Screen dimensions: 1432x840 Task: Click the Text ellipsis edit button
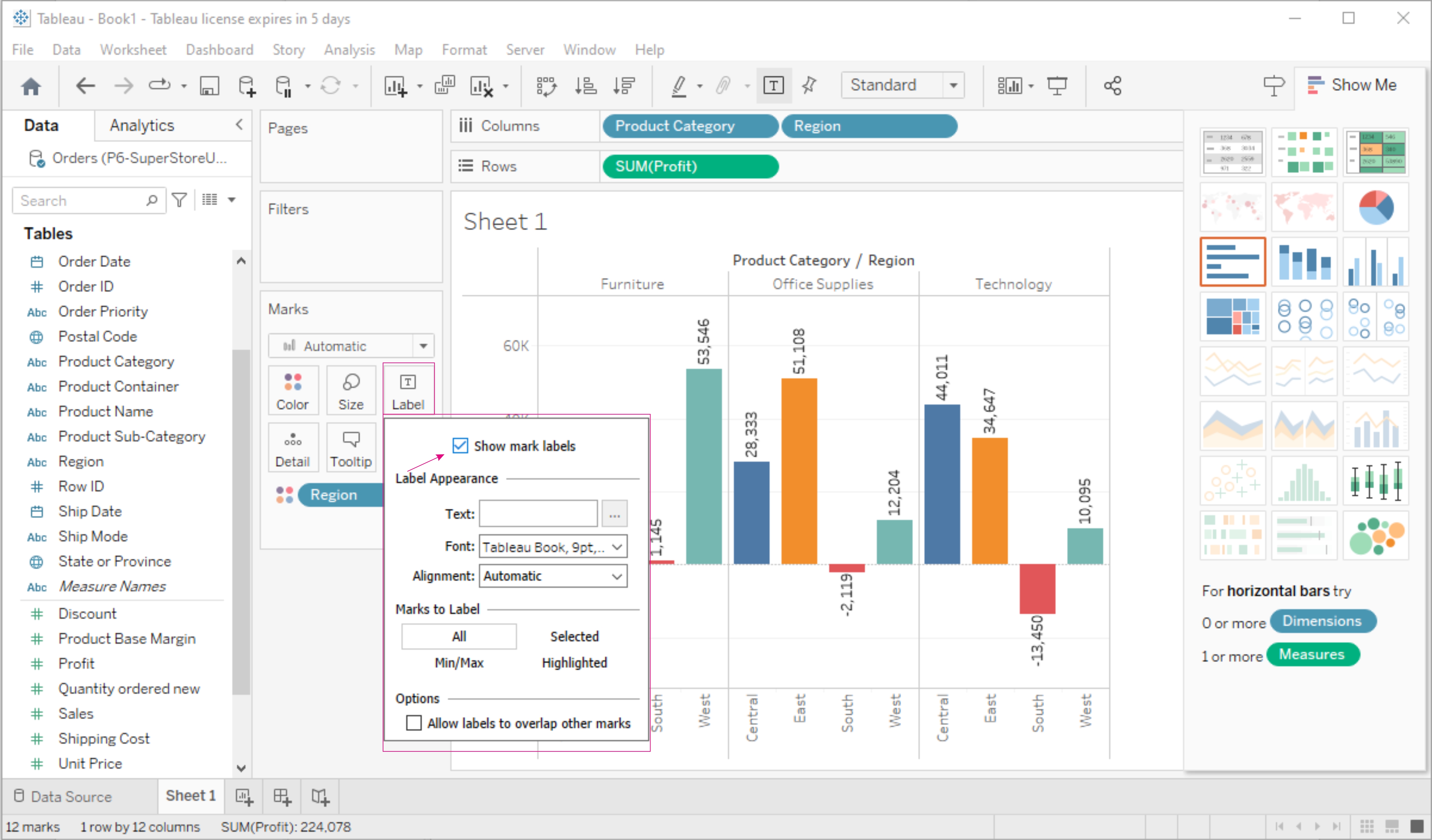coord(614,513)
